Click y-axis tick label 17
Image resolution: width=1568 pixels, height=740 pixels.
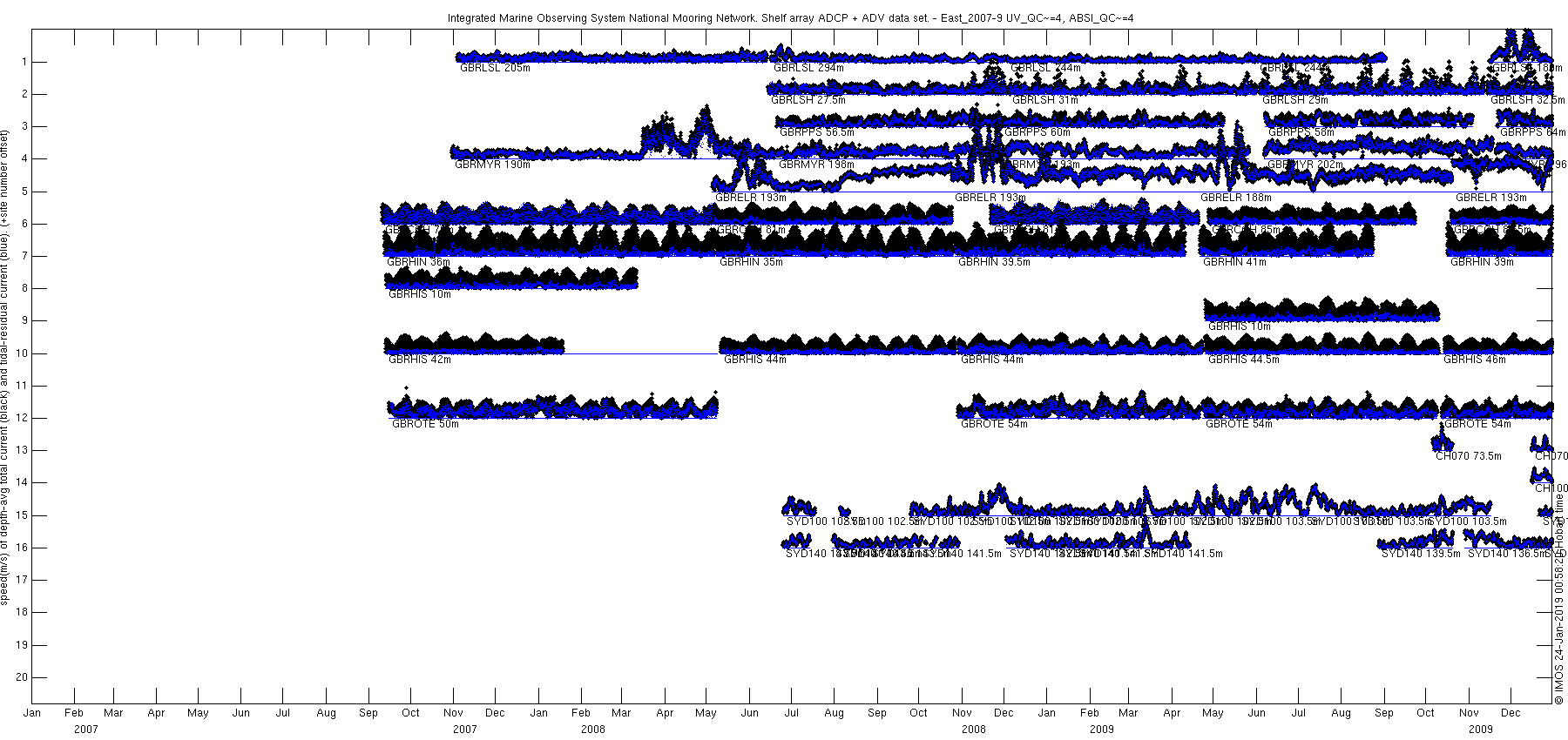pyautogui.click(x=20, y=580)
